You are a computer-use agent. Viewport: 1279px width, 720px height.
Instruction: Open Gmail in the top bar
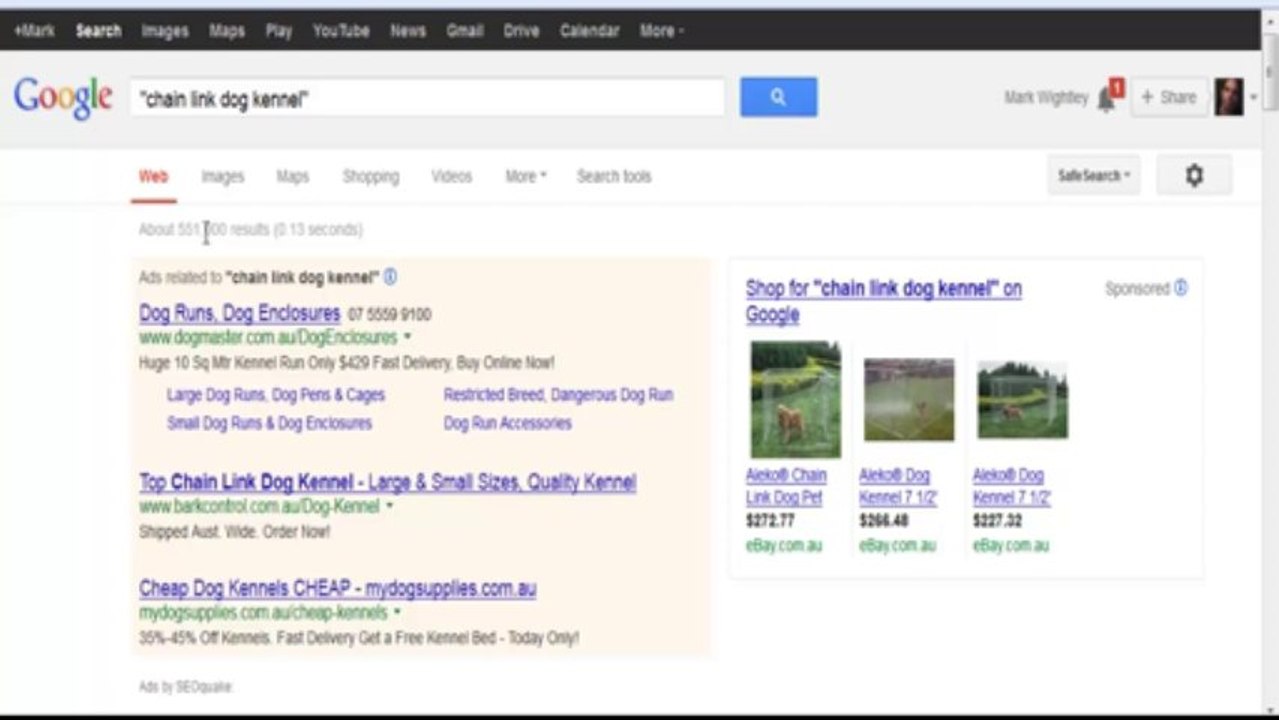click(x=465, y=31)
